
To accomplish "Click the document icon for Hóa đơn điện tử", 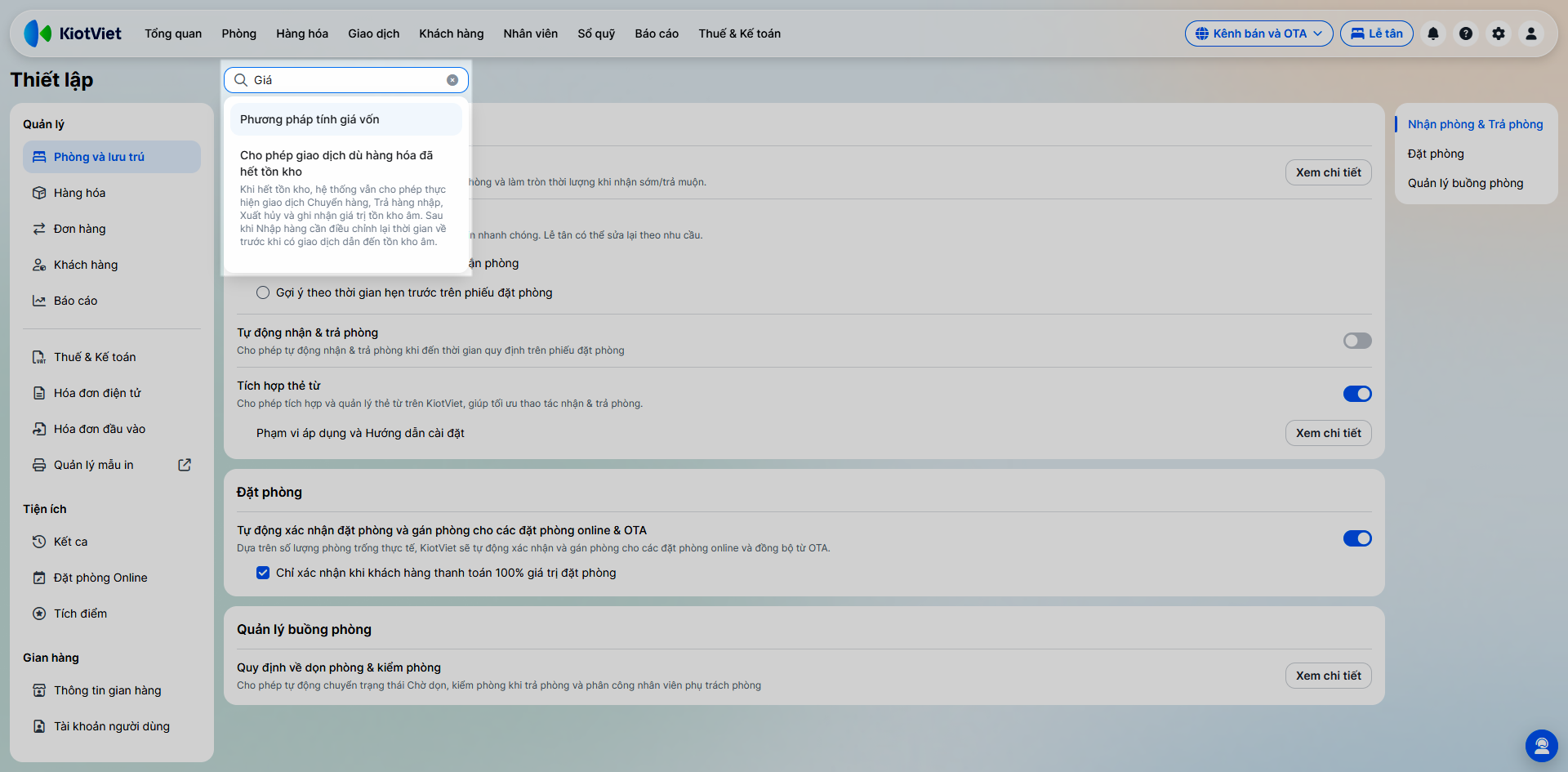I will (x=39, y=393).
